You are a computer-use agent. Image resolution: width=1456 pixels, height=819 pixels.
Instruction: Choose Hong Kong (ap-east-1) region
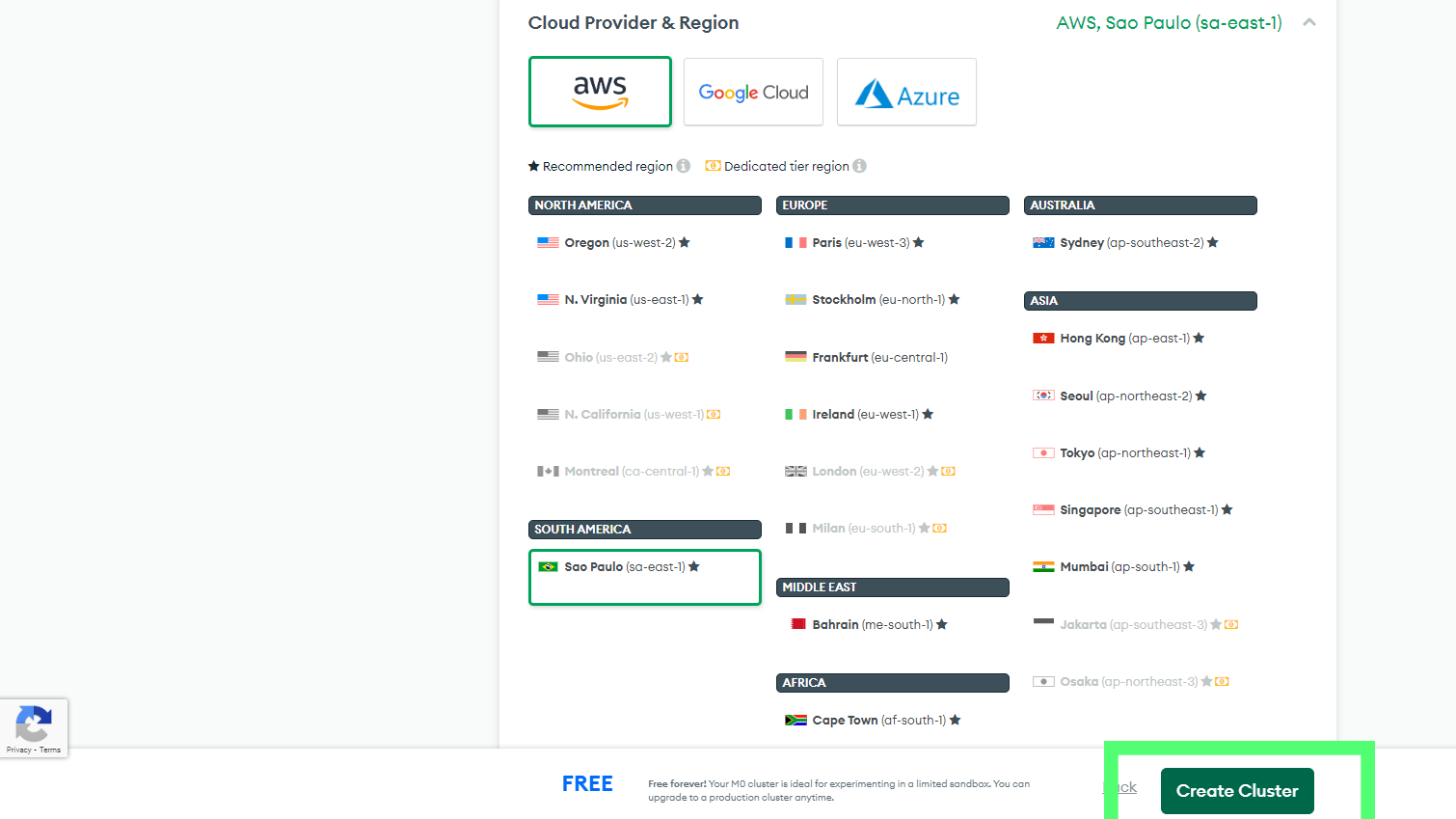pos(1141,339)
